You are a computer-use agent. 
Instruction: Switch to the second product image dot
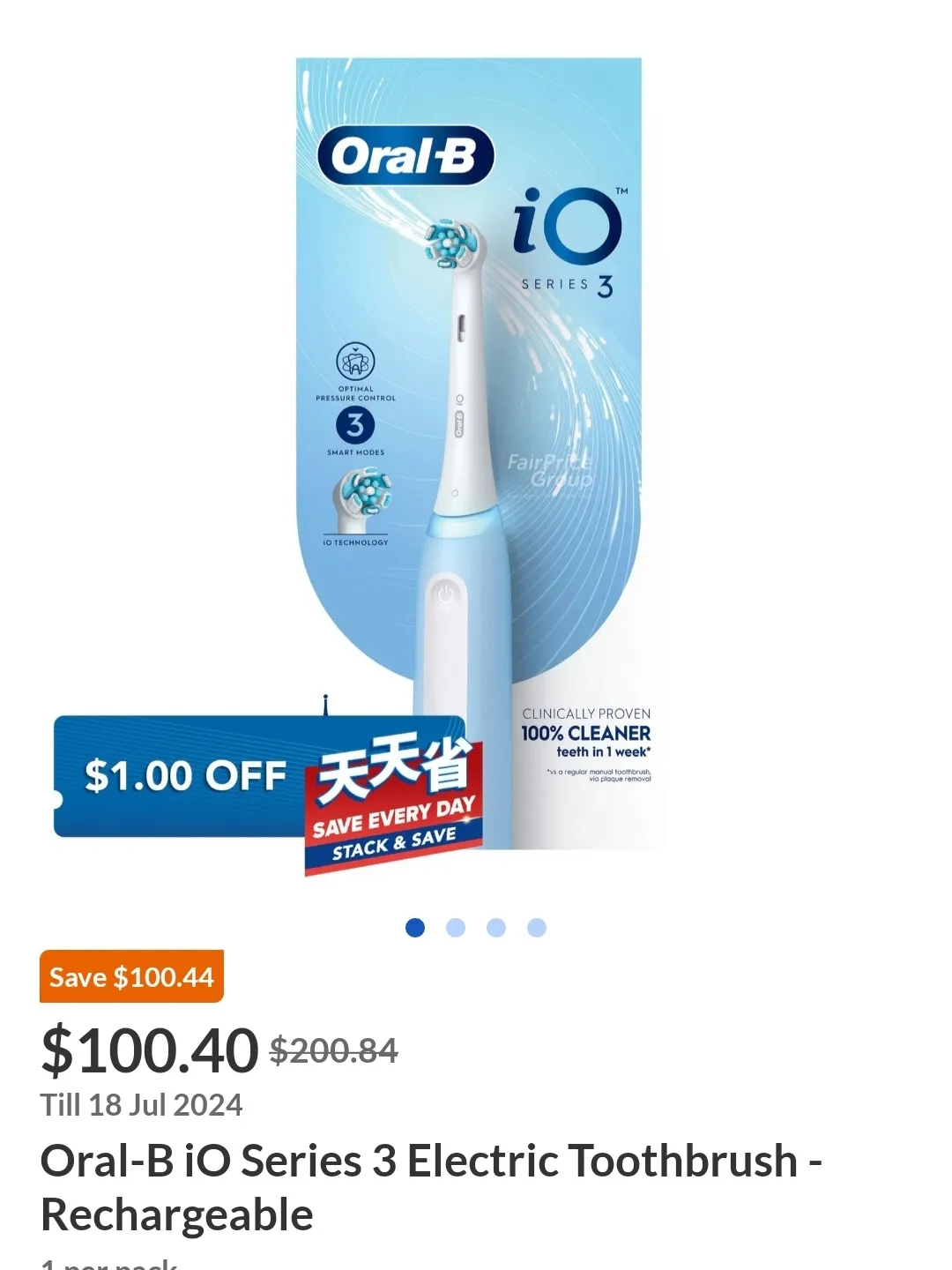[456, 928]
